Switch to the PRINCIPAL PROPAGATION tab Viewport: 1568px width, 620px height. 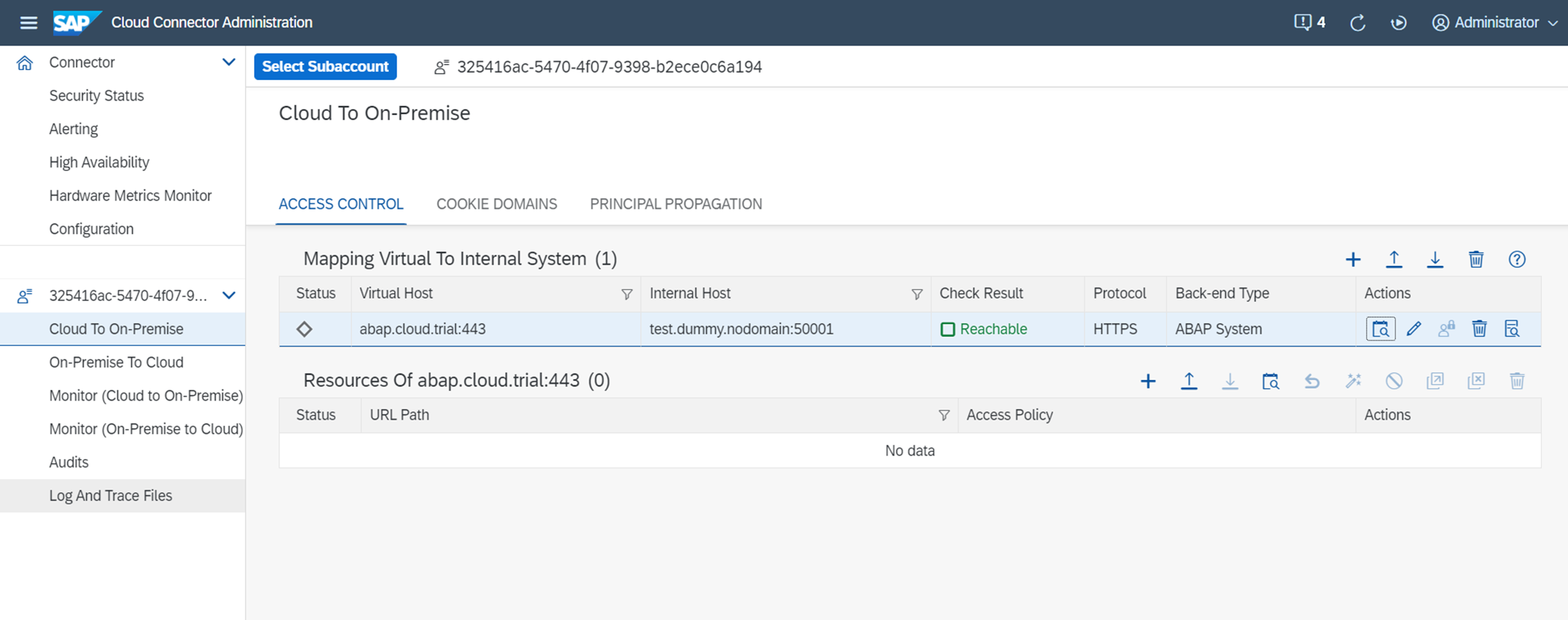pos(675,204)
